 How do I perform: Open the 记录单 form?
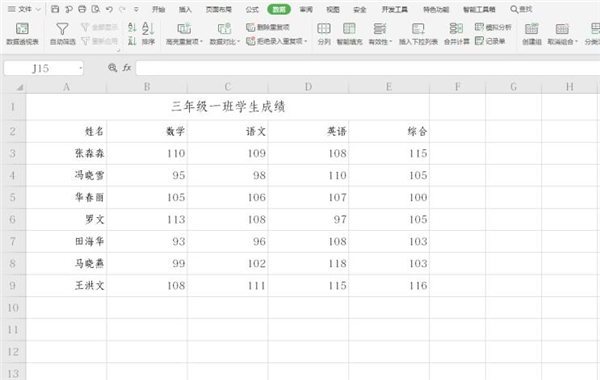[x=490, y=41]
